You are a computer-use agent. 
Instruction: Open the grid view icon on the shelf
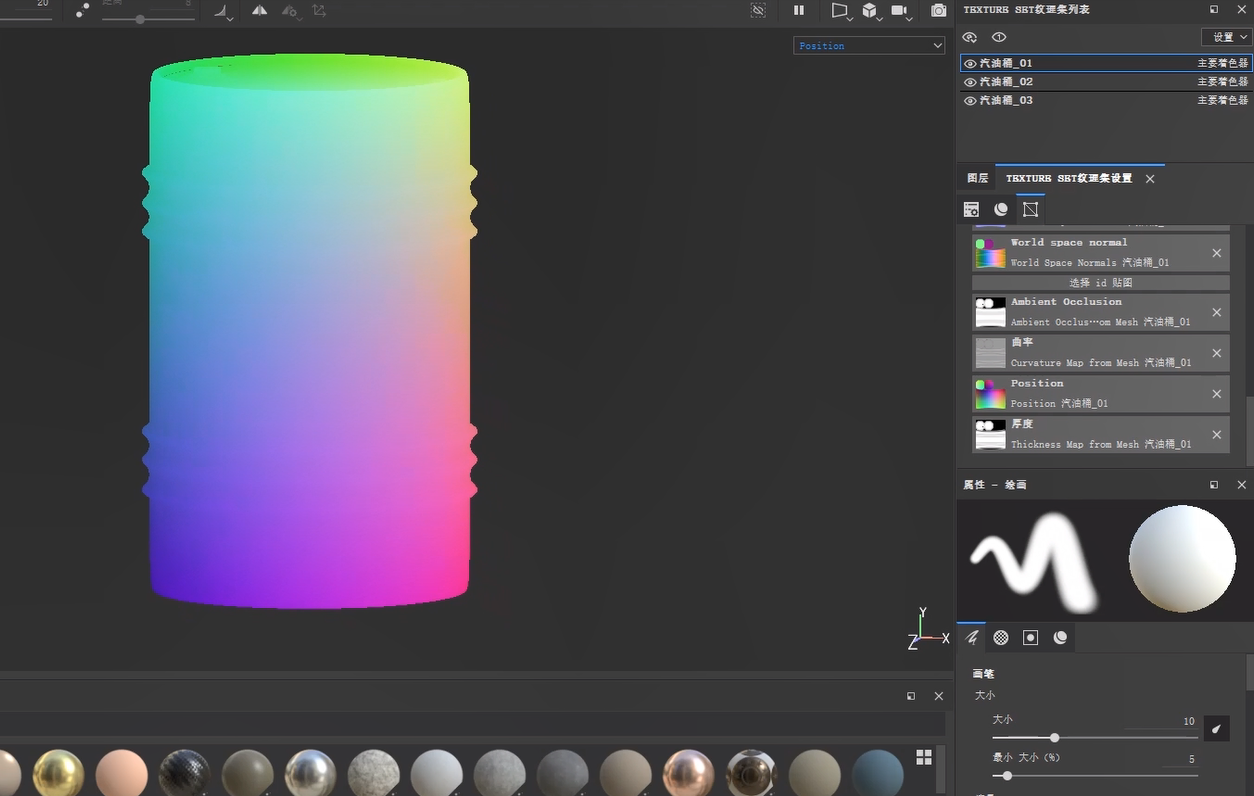pos(924,757)
